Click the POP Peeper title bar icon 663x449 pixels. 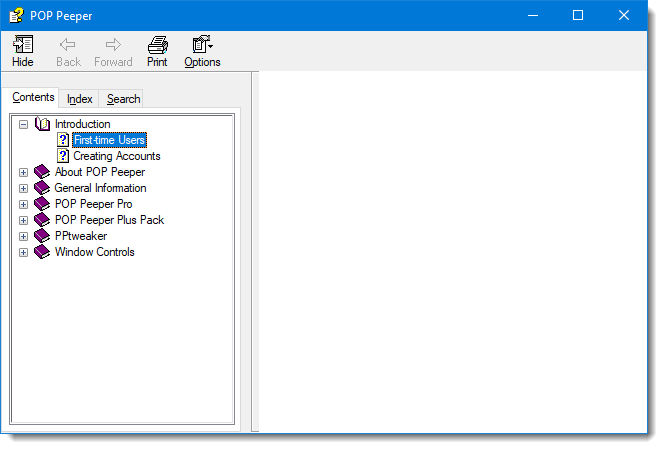coord(17,15)
